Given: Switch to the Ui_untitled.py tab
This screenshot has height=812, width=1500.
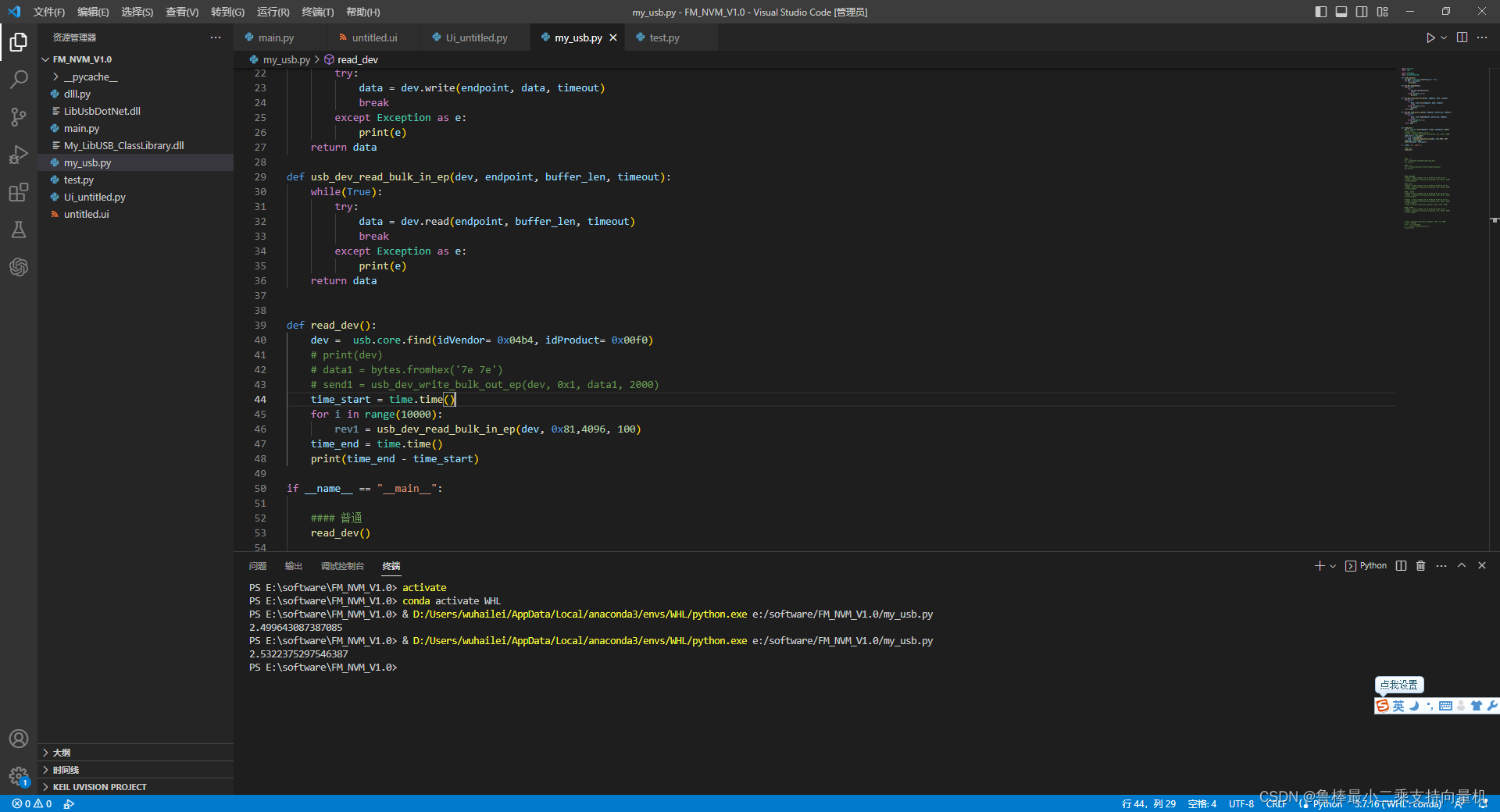Looking at the screenshot, I should pyautogui.click(x=477, y=37).
